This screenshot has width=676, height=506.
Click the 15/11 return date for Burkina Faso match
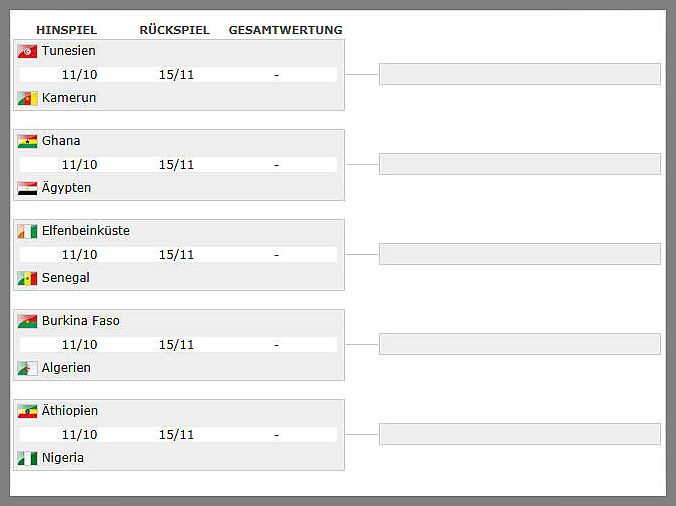click(x=176, y=345)
